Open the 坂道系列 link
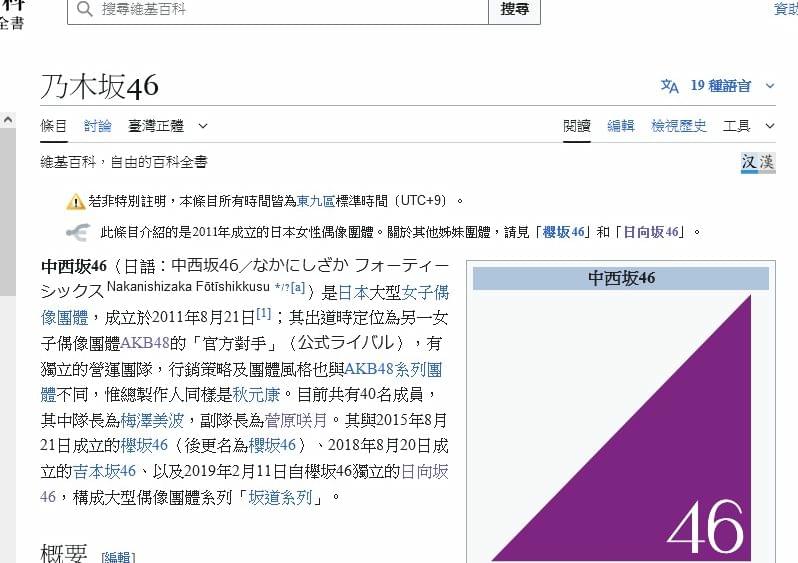The height and width of the screenshot is (563, 798). click(x=280, y=497)
